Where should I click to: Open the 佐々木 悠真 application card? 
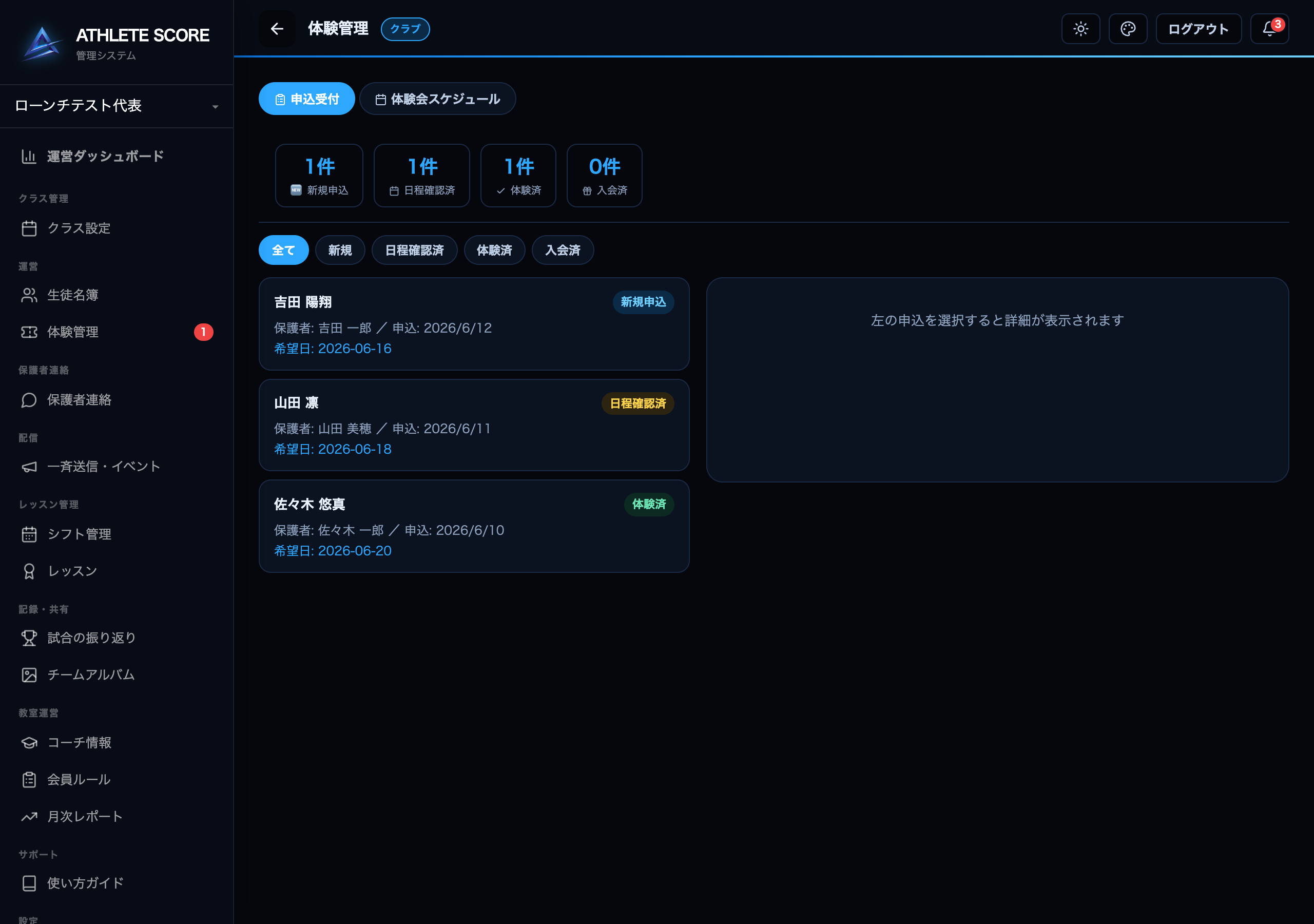tap(474, 527)
